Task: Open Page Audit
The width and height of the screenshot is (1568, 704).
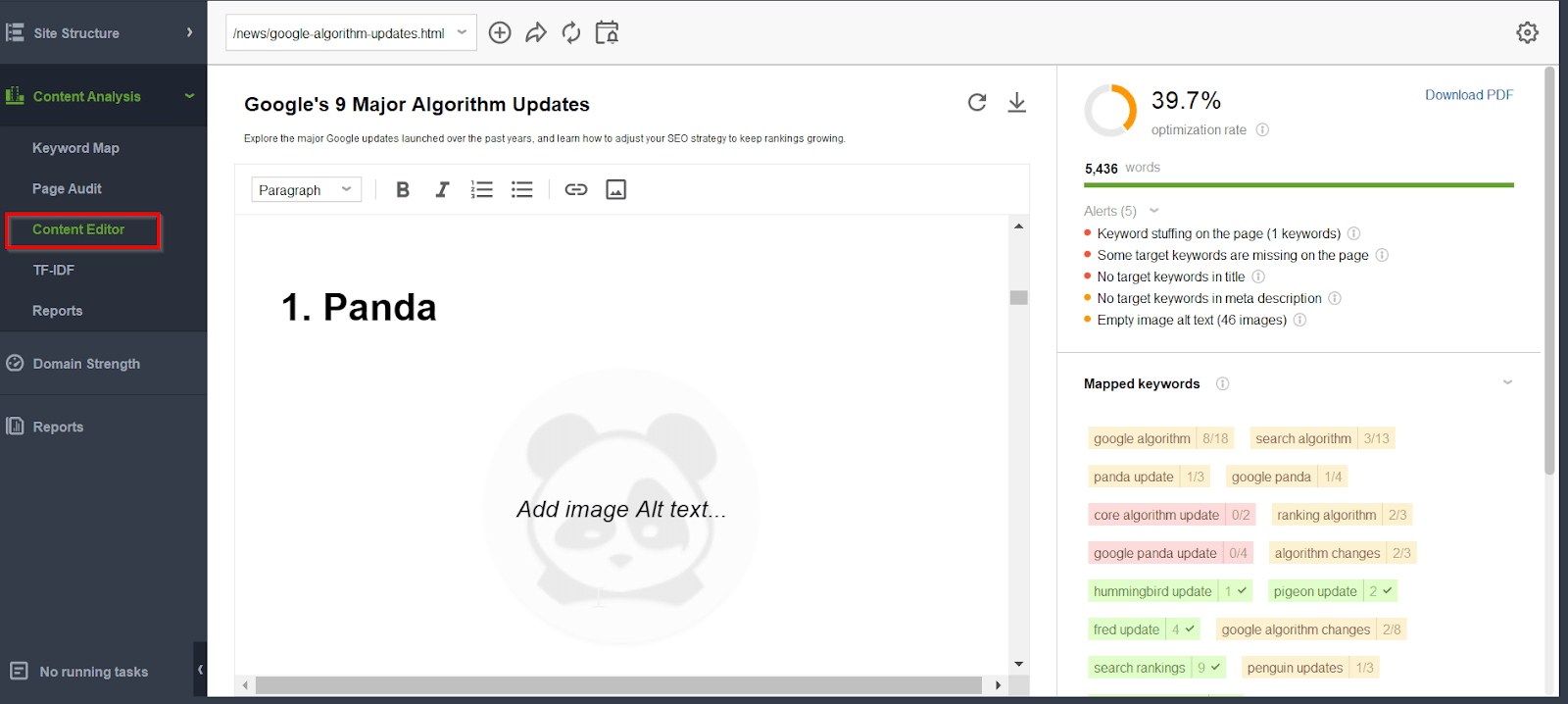Action: [67, 188]
